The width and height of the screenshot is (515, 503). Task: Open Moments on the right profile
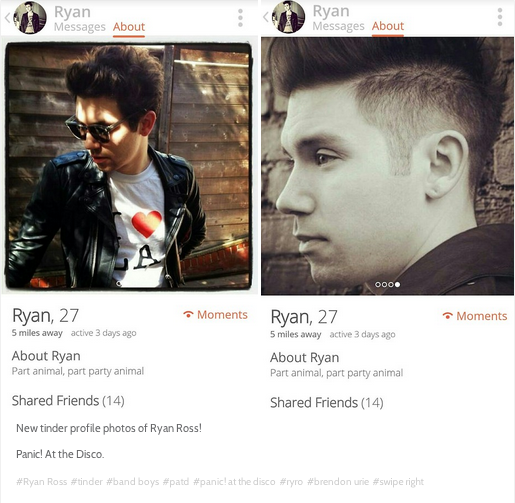[475, 316]
